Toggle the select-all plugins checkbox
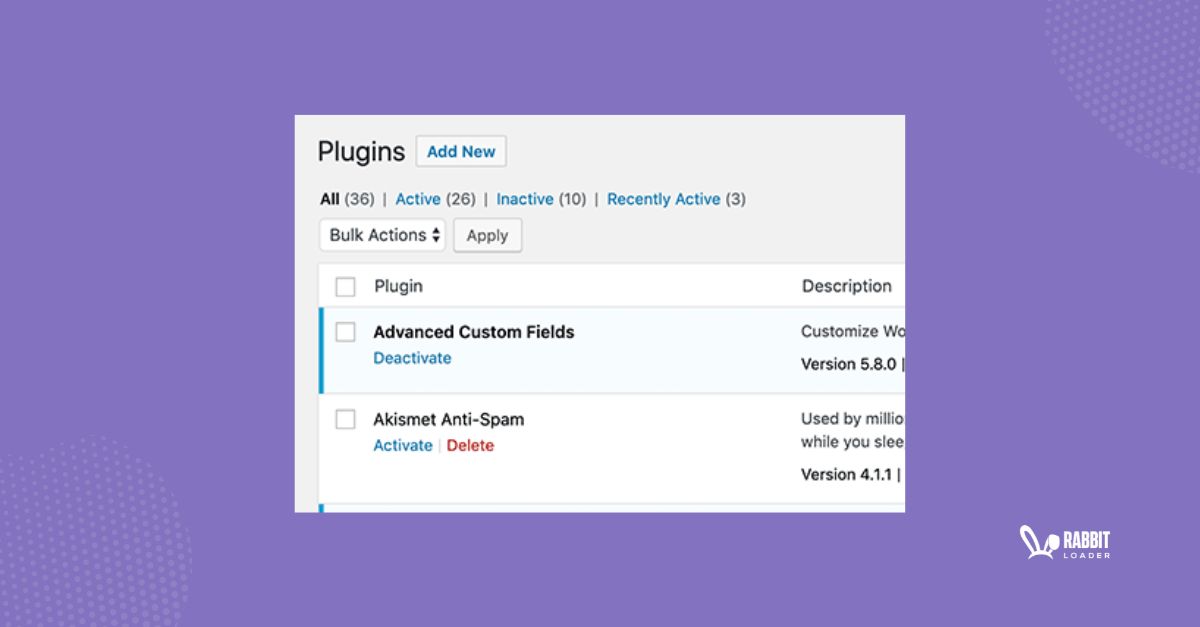The width and height of the screenshot is (1200, 627). pos(346,287)
